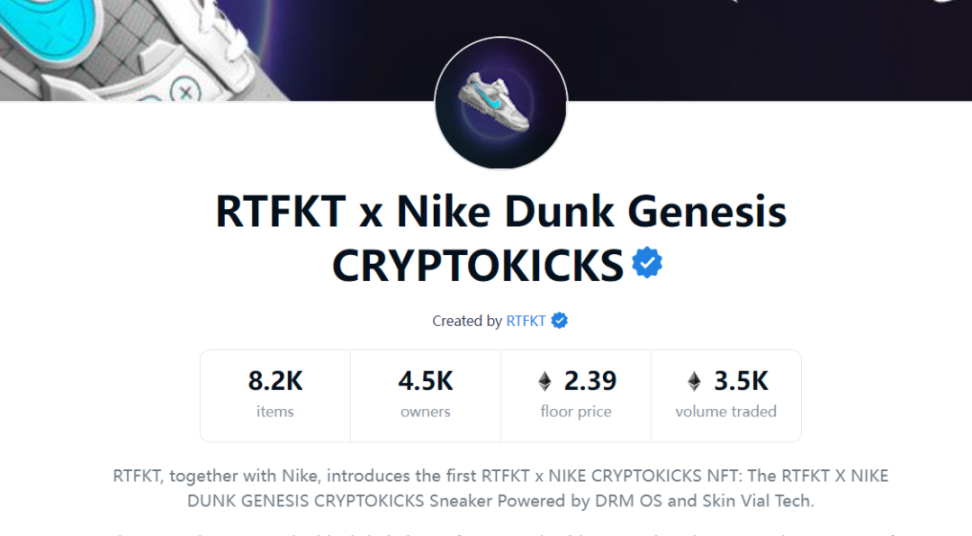Click the circled X on the banner sneaker

tap(185, 91)
